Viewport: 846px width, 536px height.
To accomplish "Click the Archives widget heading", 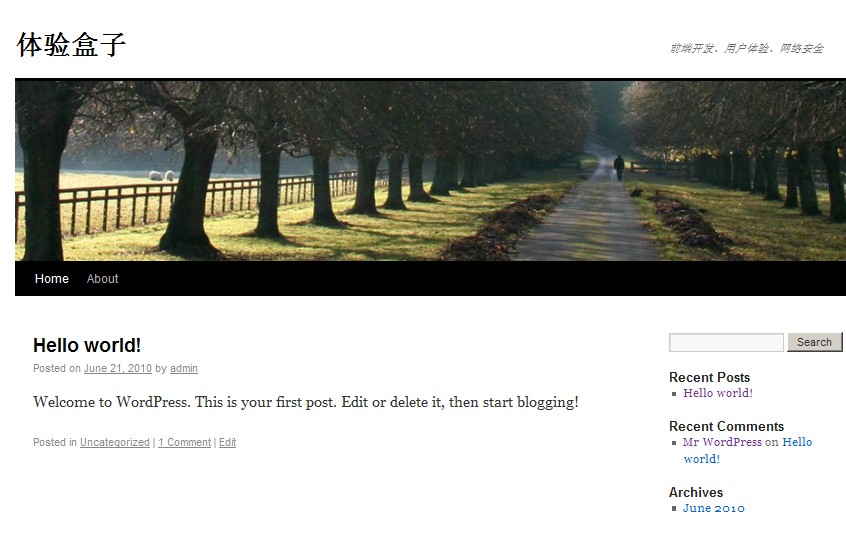I will click(696, 492).
